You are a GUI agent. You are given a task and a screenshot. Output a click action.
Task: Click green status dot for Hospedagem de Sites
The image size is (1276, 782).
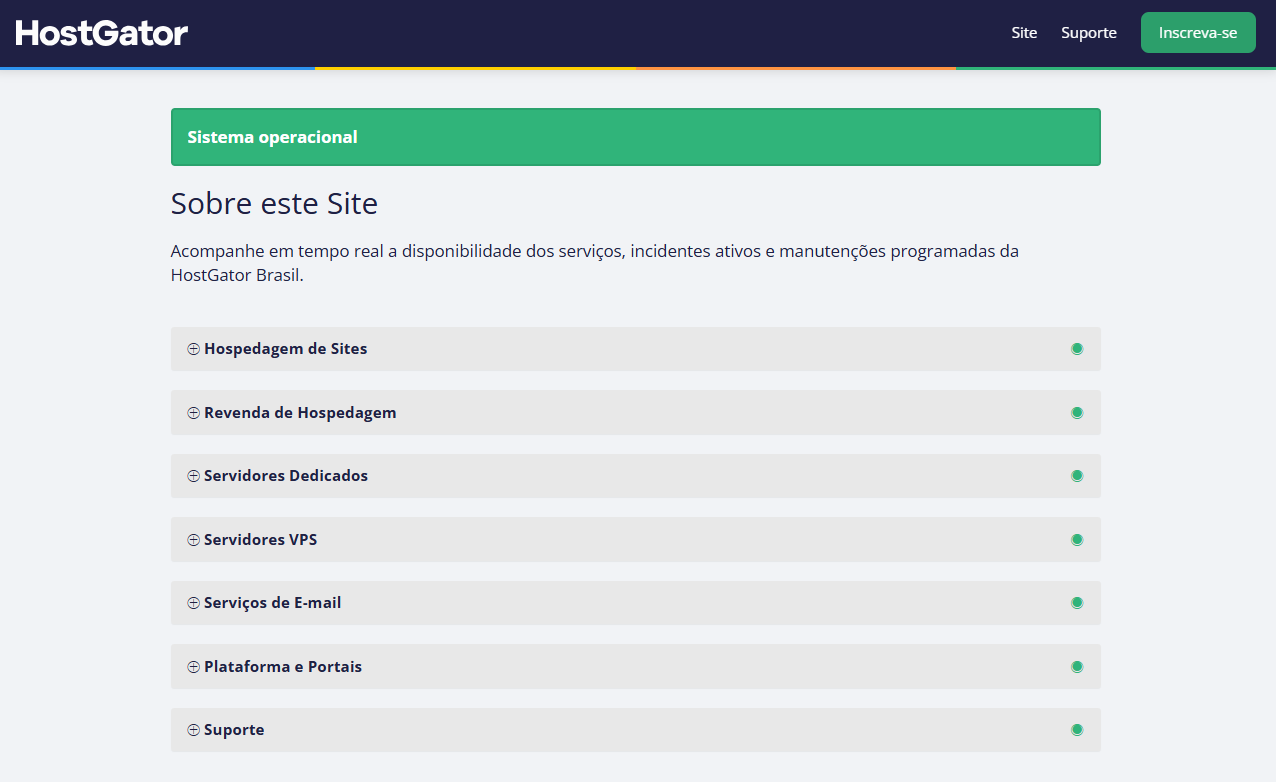pos(1077,349)
